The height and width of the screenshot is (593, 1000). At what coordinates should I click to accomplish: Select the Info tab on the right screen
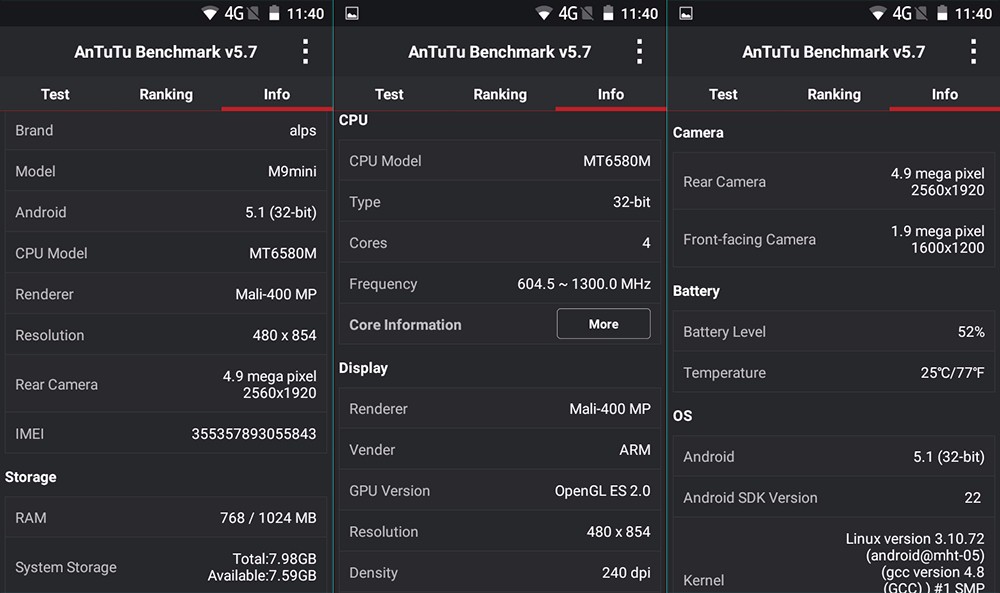pyautogui.click(x=945, y=94)
